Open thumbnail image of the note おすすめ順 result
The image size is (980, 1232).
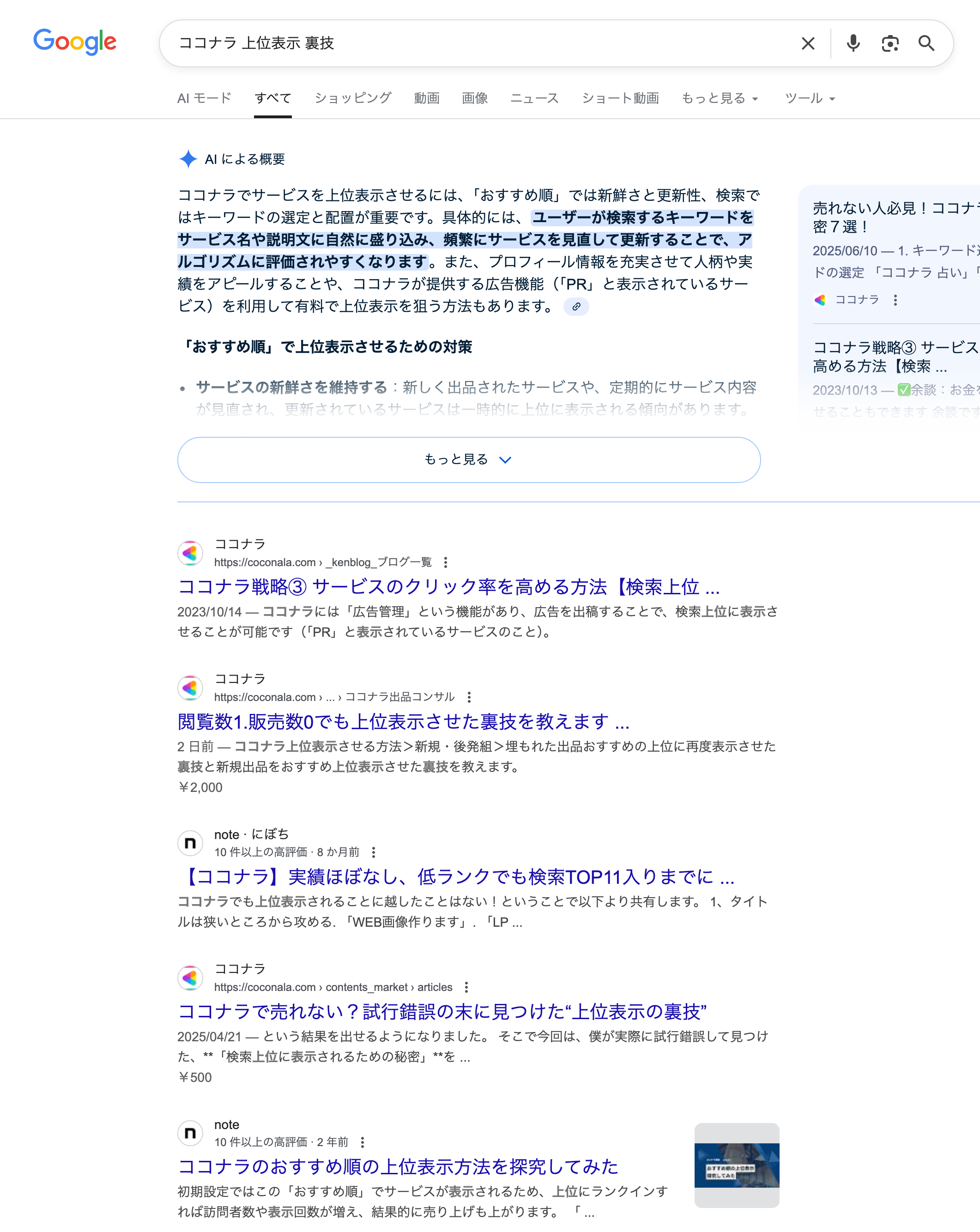point(737,1165)
